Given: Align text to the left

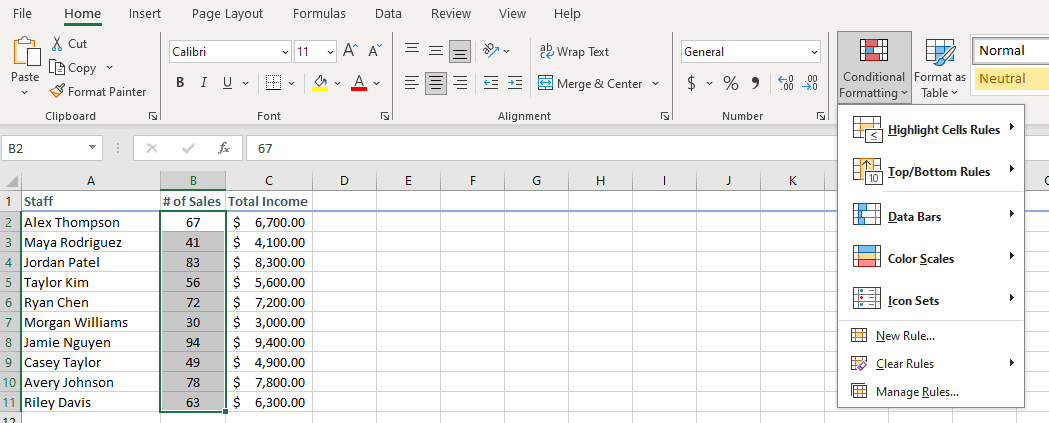Looking at the screenshot, I should (412, 83).
